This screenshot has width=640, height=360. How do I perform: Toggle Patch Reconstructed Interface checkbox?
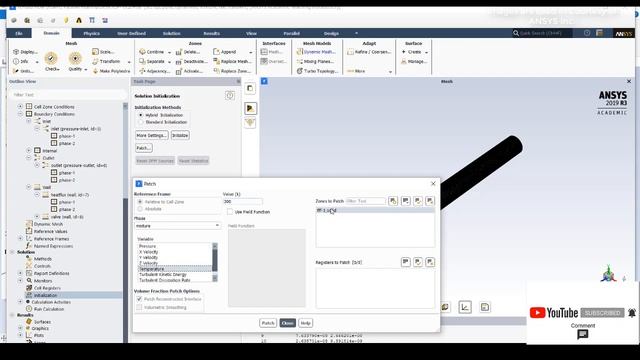tap(139, 299)
